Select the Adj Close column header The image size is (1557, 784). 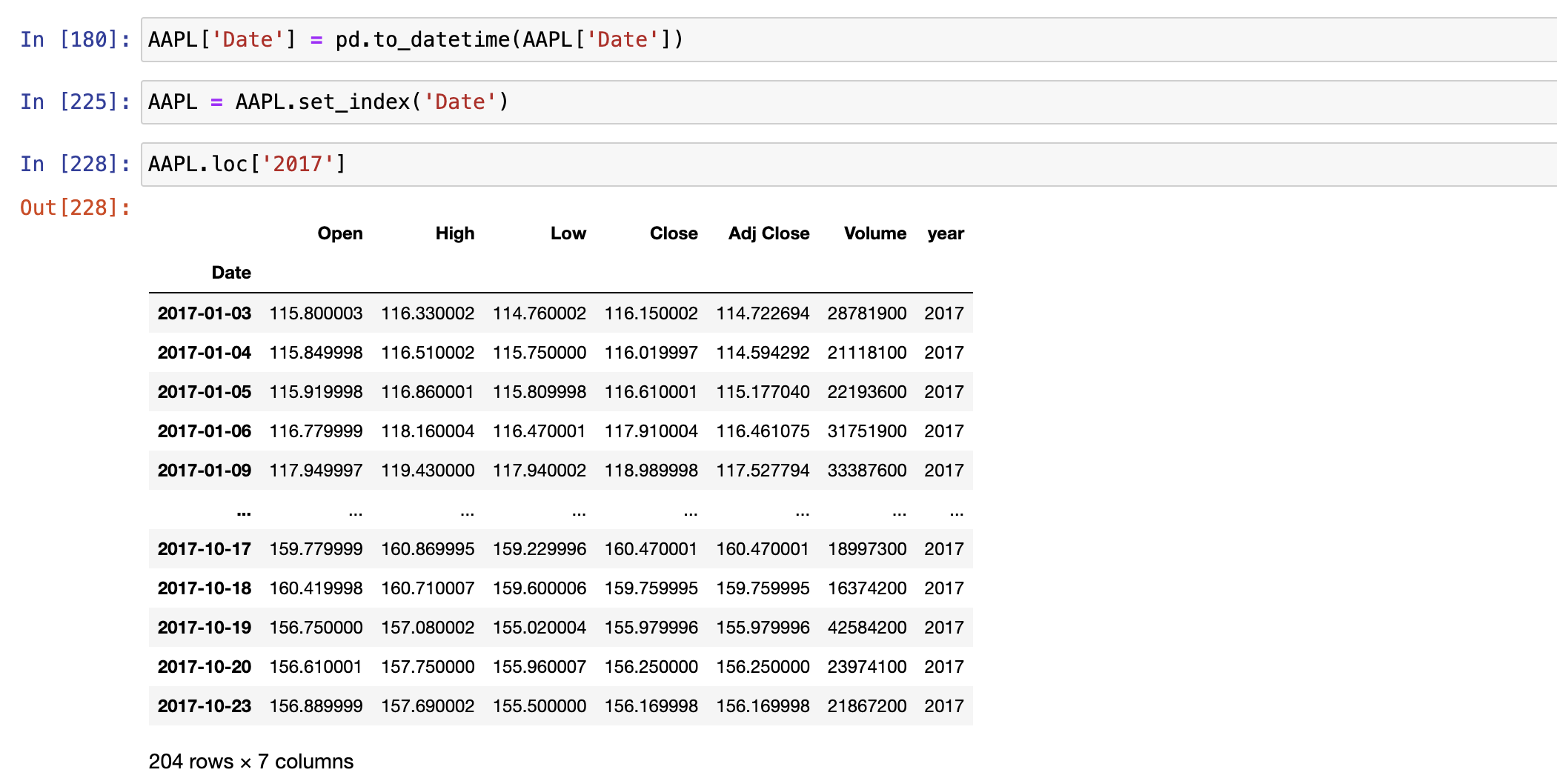(x=768, y=233)
